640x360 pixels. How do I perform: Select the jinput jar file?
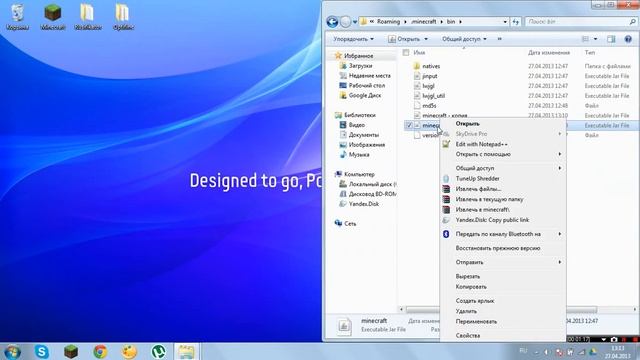point(430,76)
